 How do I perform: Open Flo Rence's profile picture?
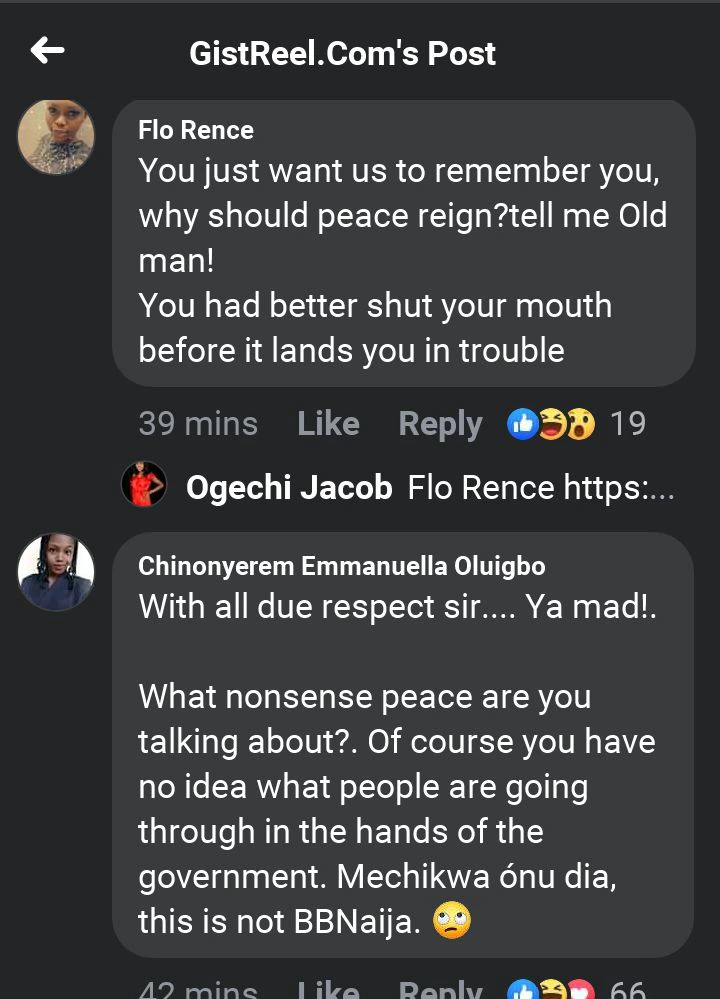point(56,137)
